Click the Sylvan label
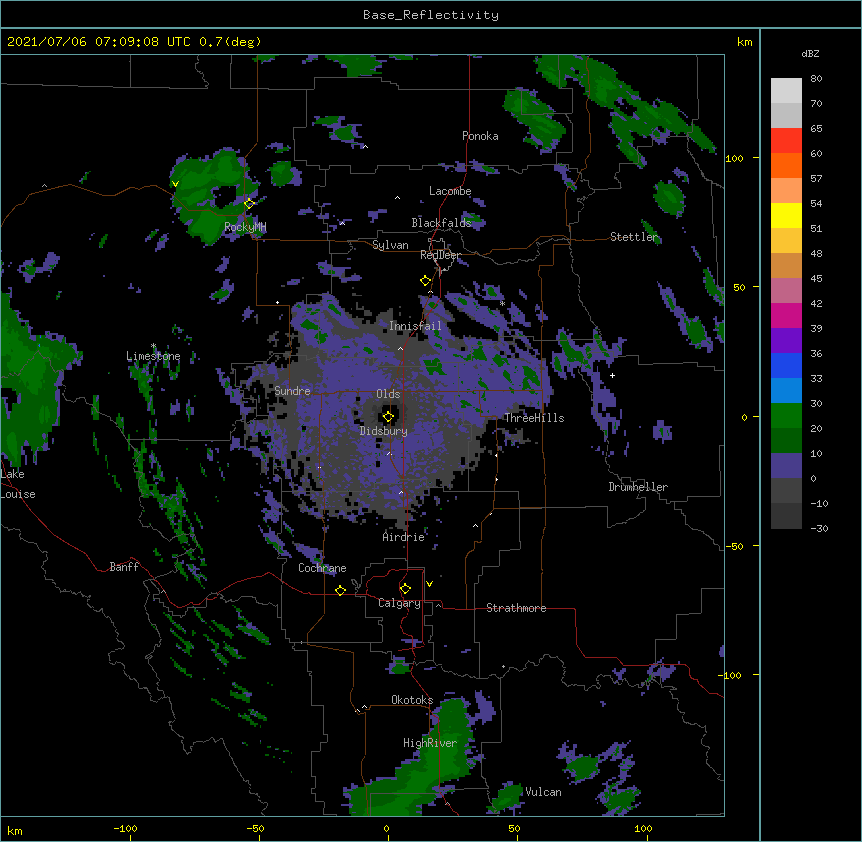The image size is (862, 842). click(x=390, y=245)
